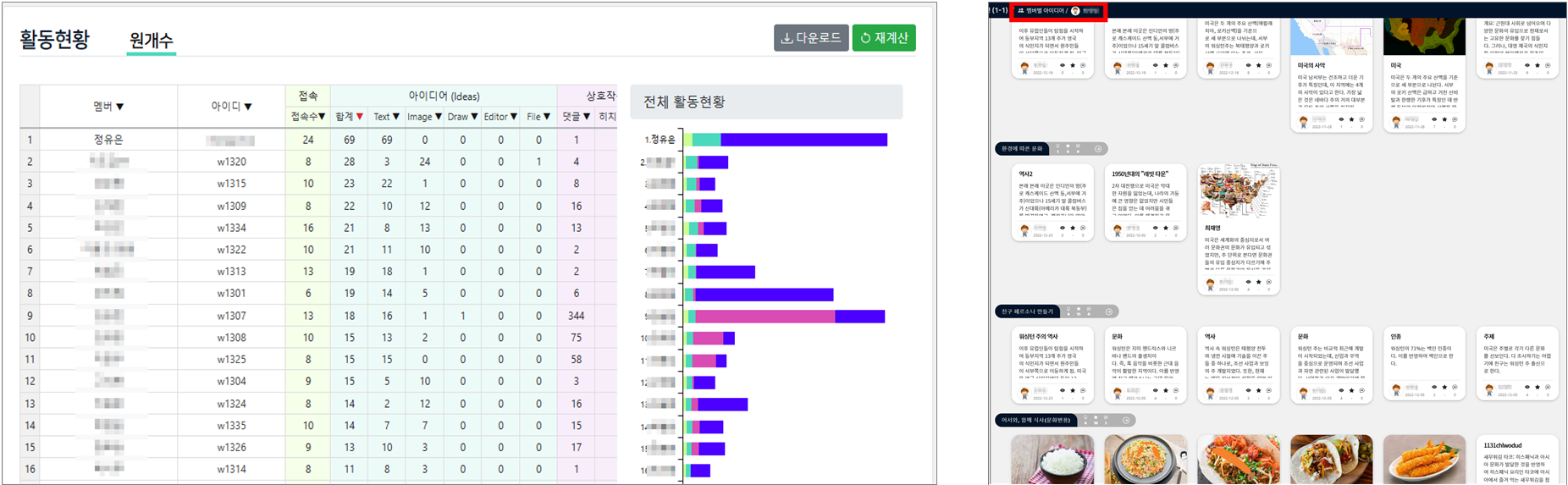This screenshot has width=1568, height=485.
Task: Click the arrow icon on 어서와, 함께 식사 section
Action: tap(1126, 420)
